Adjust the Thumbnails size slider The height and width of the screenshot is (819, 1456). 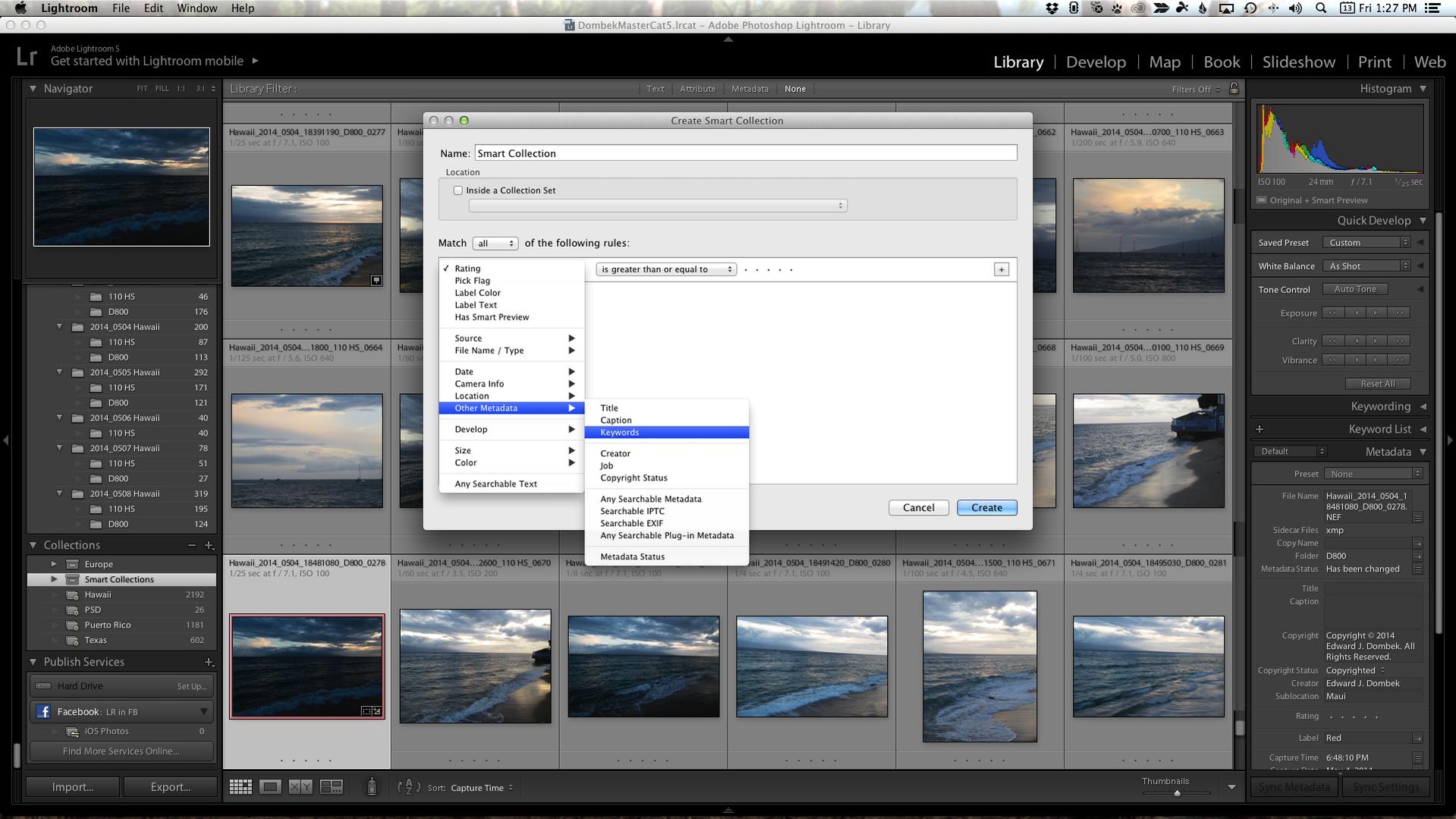(1177, 793)
